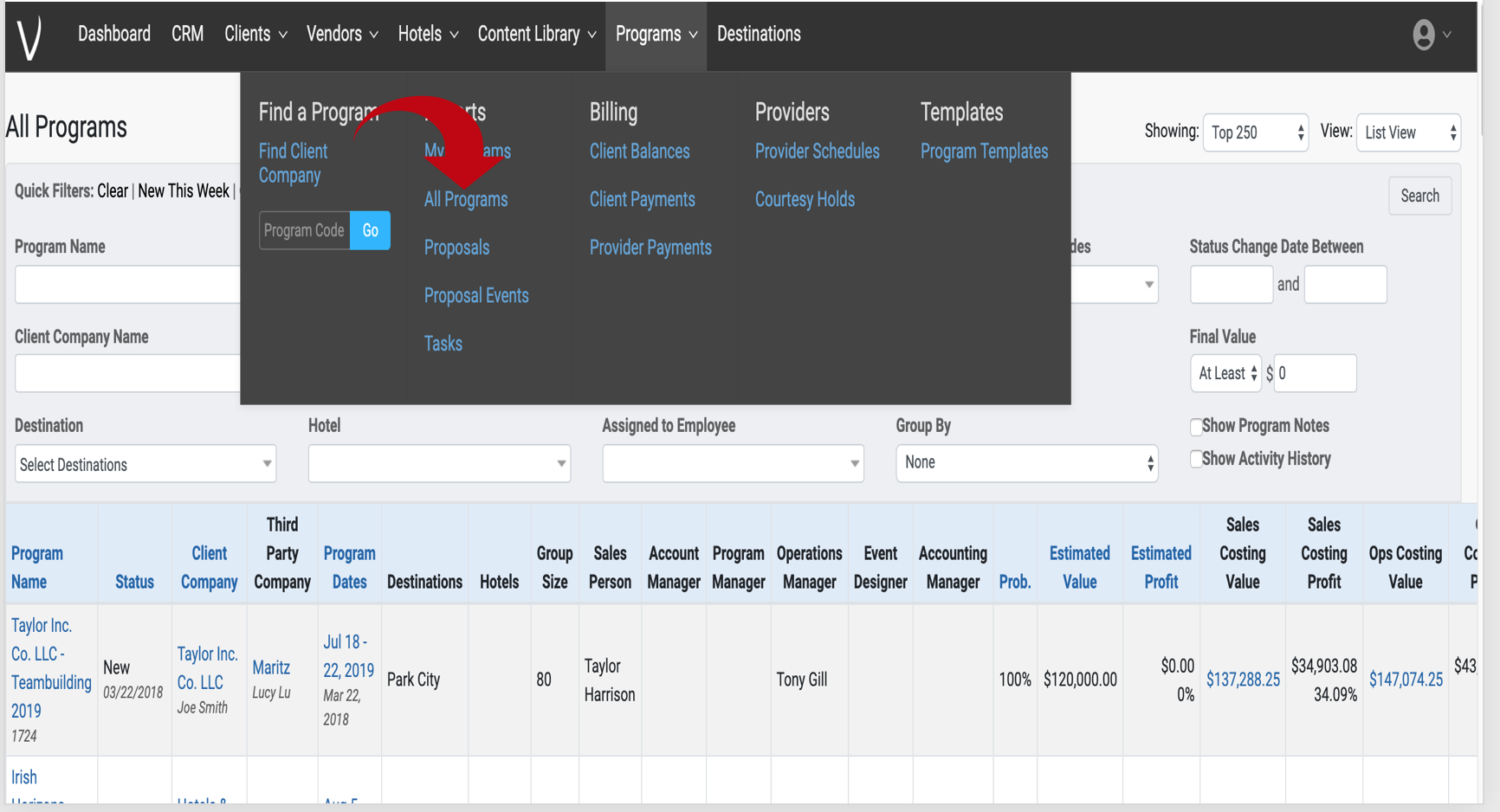Open Dashboard from the navigation bar
This screenshot has width=1500, height=812.
pos(114,34)
